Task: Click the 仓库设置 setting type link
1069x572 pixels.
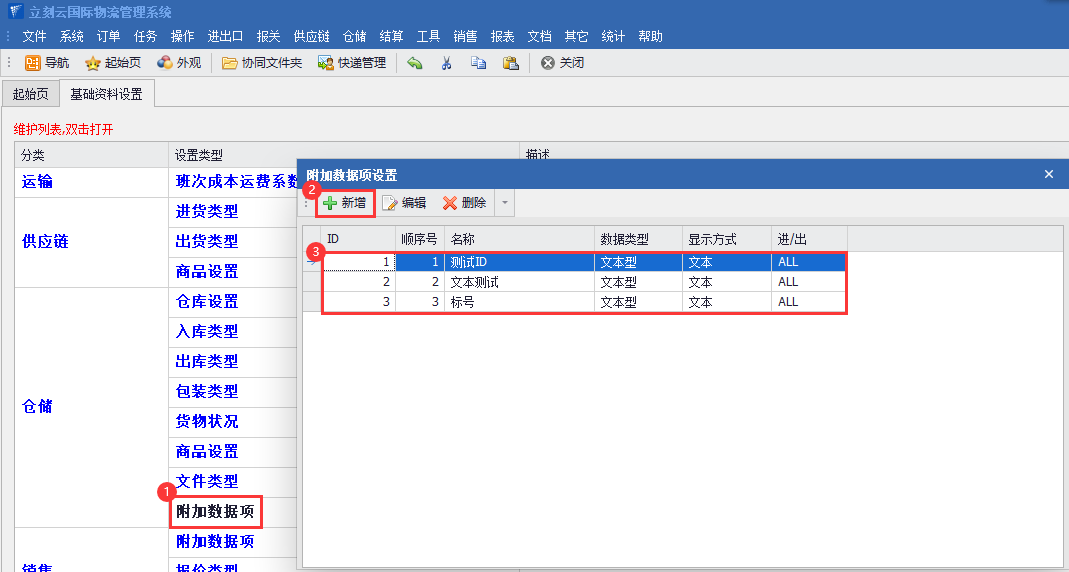Action: coord(207,302)
